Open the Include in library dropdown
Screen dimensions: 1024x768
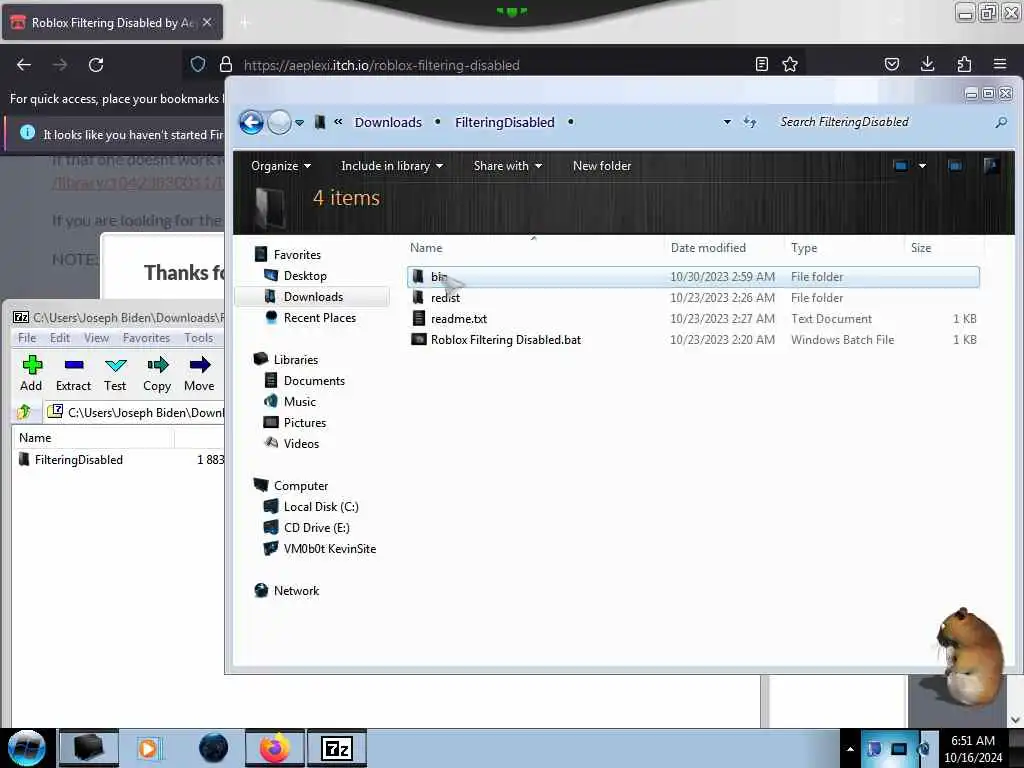pyautogui.click(x=392, y=166)
